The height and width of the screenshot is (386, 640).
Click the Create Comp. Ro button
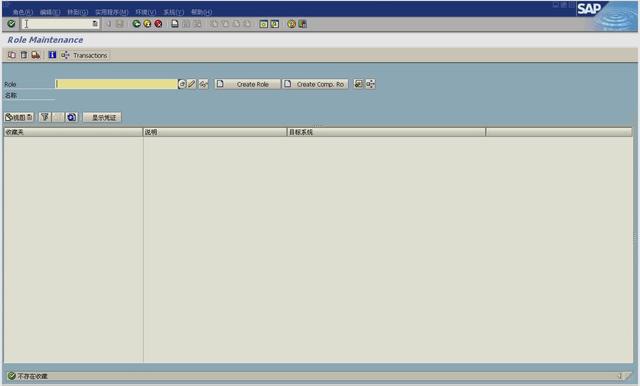coord(316,84)
